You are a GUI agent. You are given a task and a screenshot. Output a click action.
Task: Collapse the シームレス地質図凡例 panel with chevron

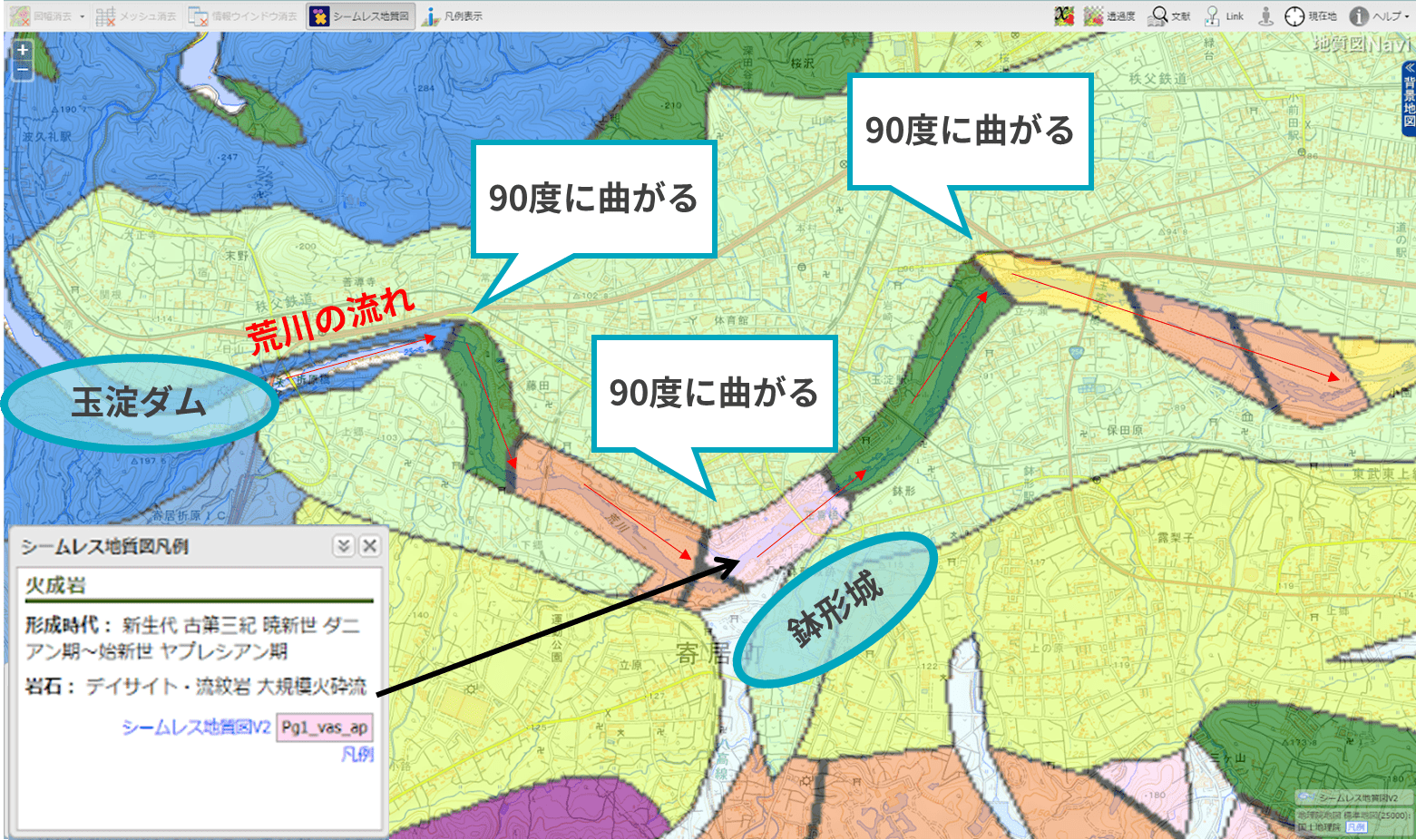(343, 545)
